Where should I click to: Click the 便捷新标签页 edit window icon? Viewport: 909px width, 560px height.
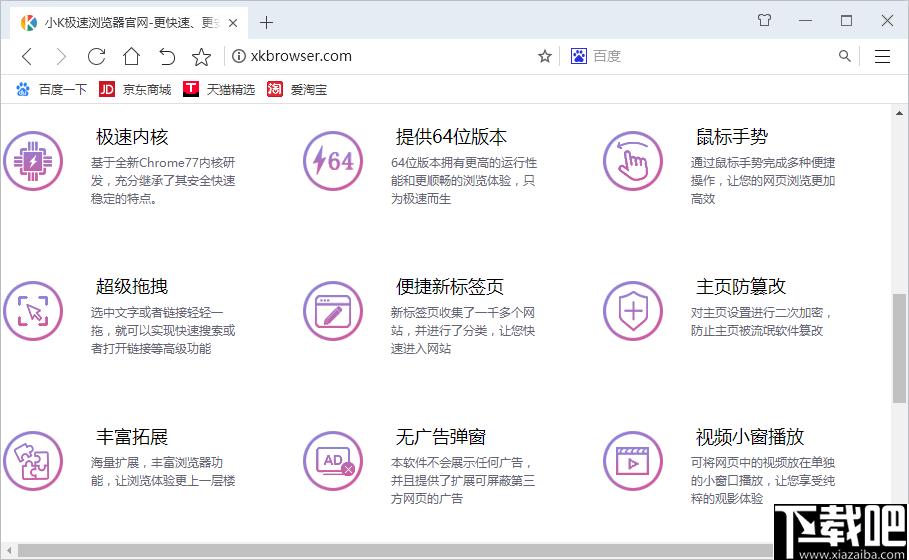pyautogui.click(x=333, y=311)
